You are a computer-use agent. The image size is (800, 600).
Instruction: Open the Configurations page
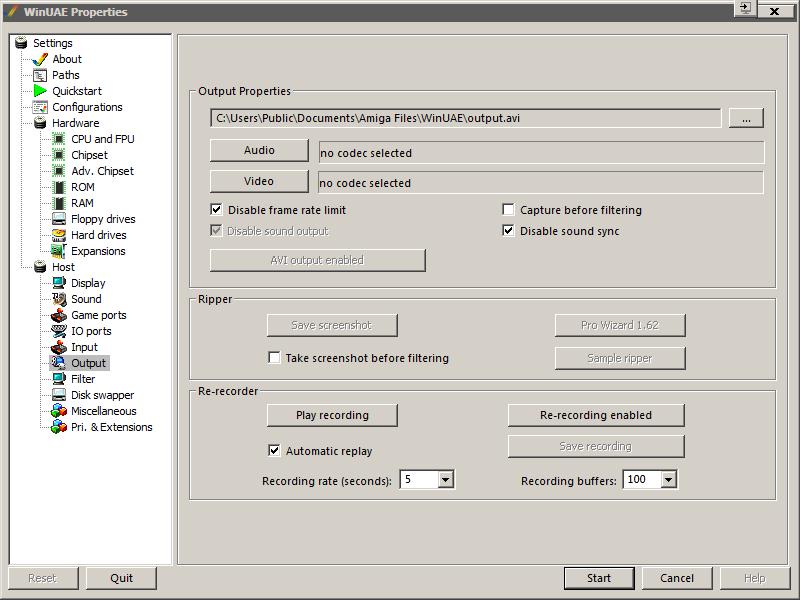click(87, 107)
